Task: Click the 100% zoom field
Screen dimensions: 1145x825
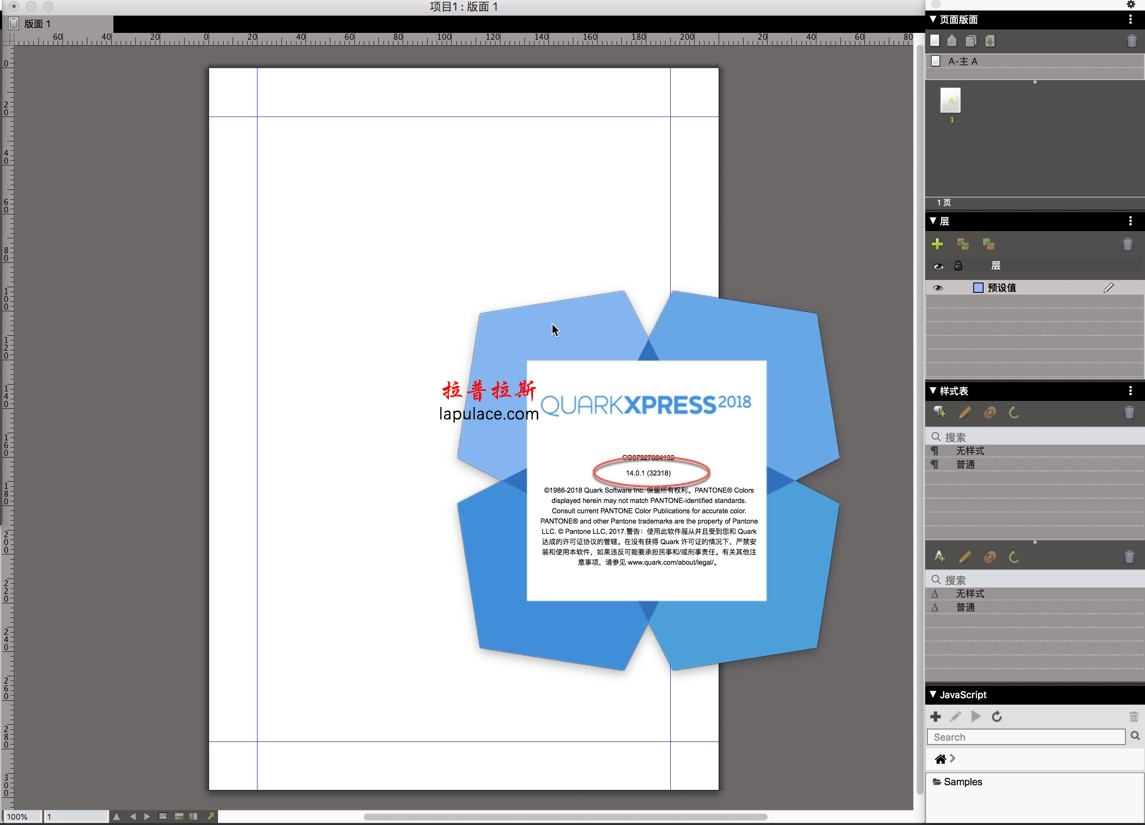Action: pyautogui.click(x=21, y=816)
